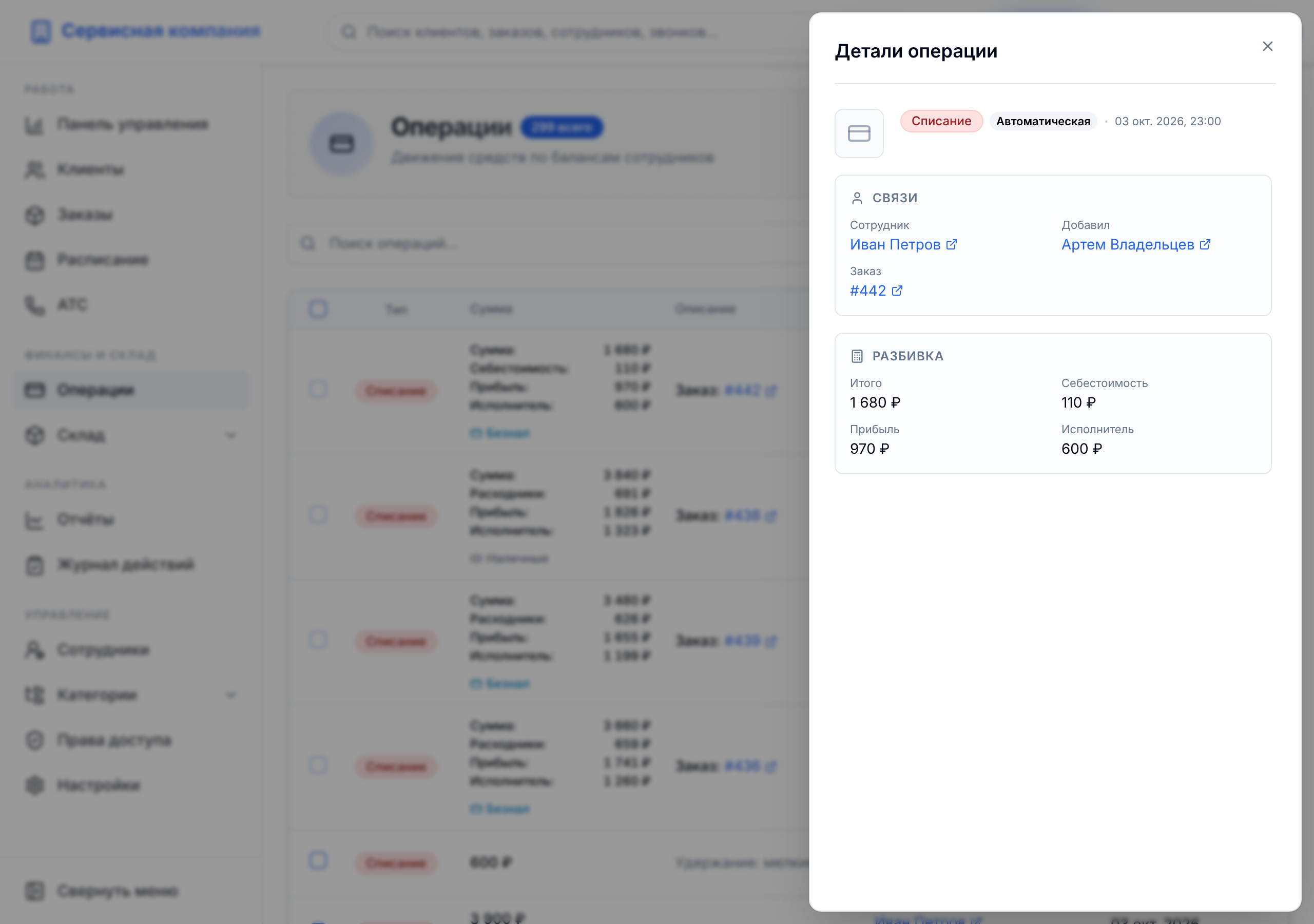Click the Итого value 1 680 ₽
This screenshot has height=924, width=1314.
pyautogui.click(x=875, y=402)
